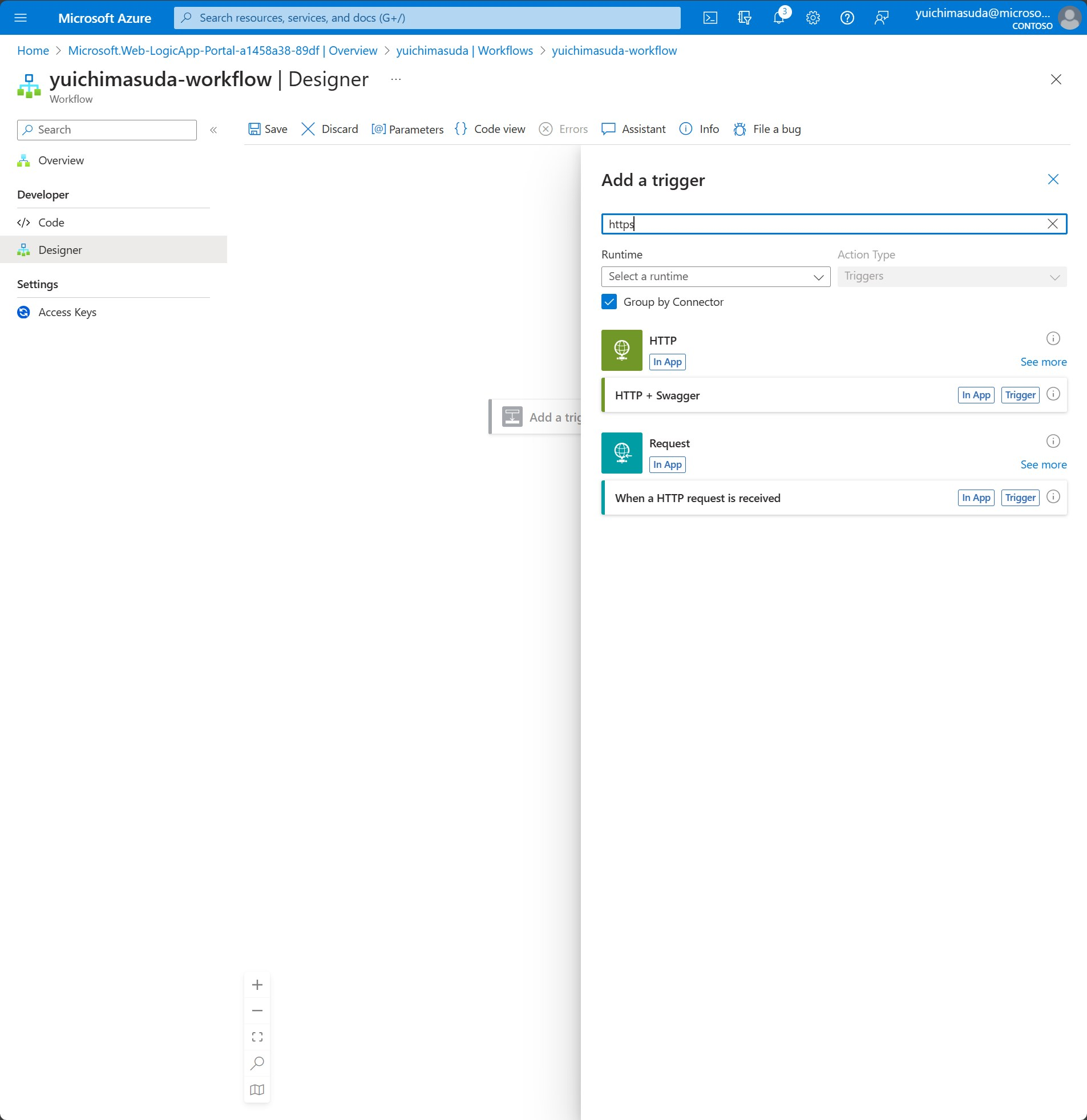Click the Add a trigger panel heading
This screenshot has width=1087, height=1120.
pos(653,180)
